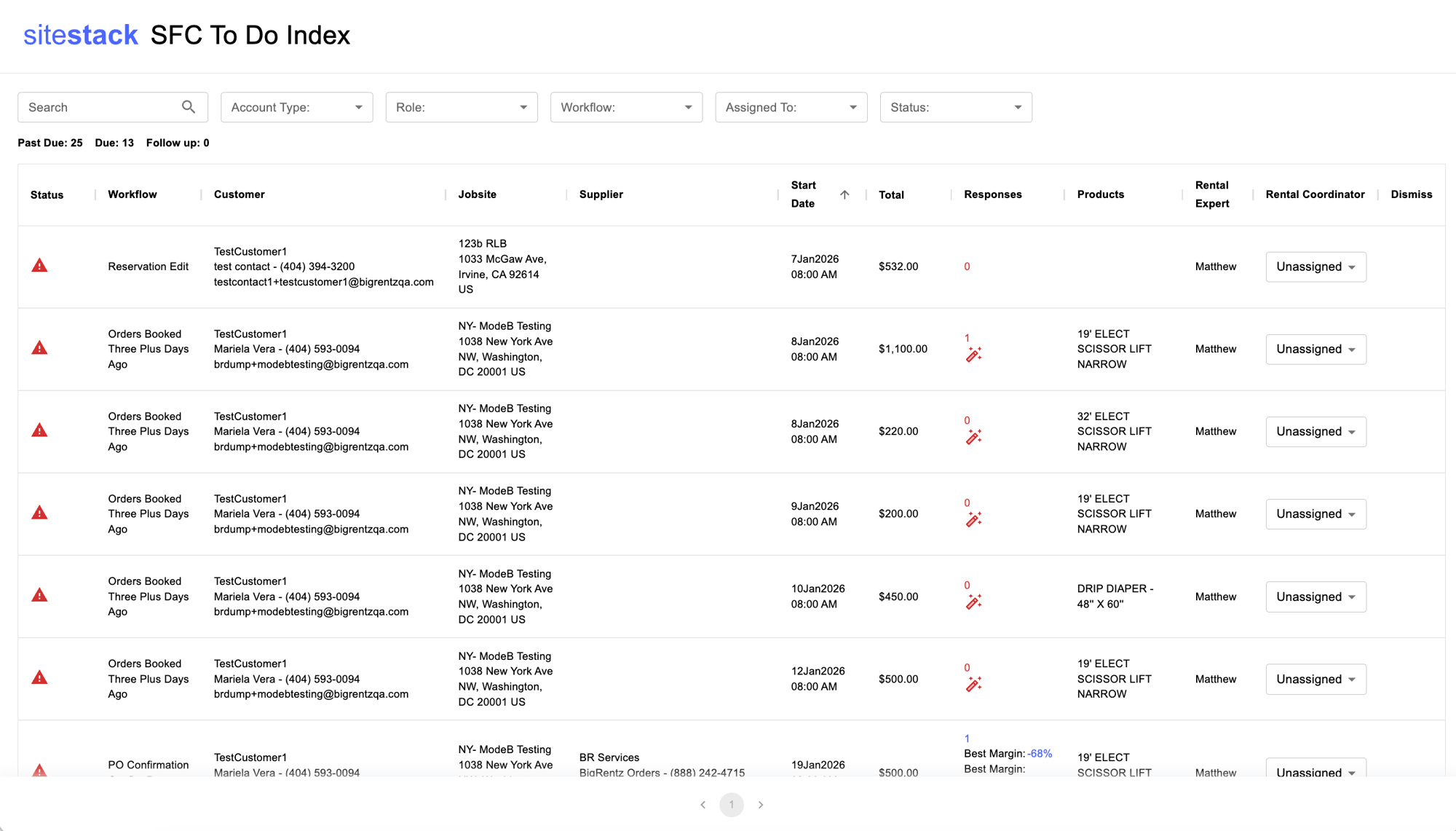Image resolution: width=1456 pixels, height=831 pixels.
Task: Click magic wand icon for $1,100.00 order
Action: click(x=973, y=355)
